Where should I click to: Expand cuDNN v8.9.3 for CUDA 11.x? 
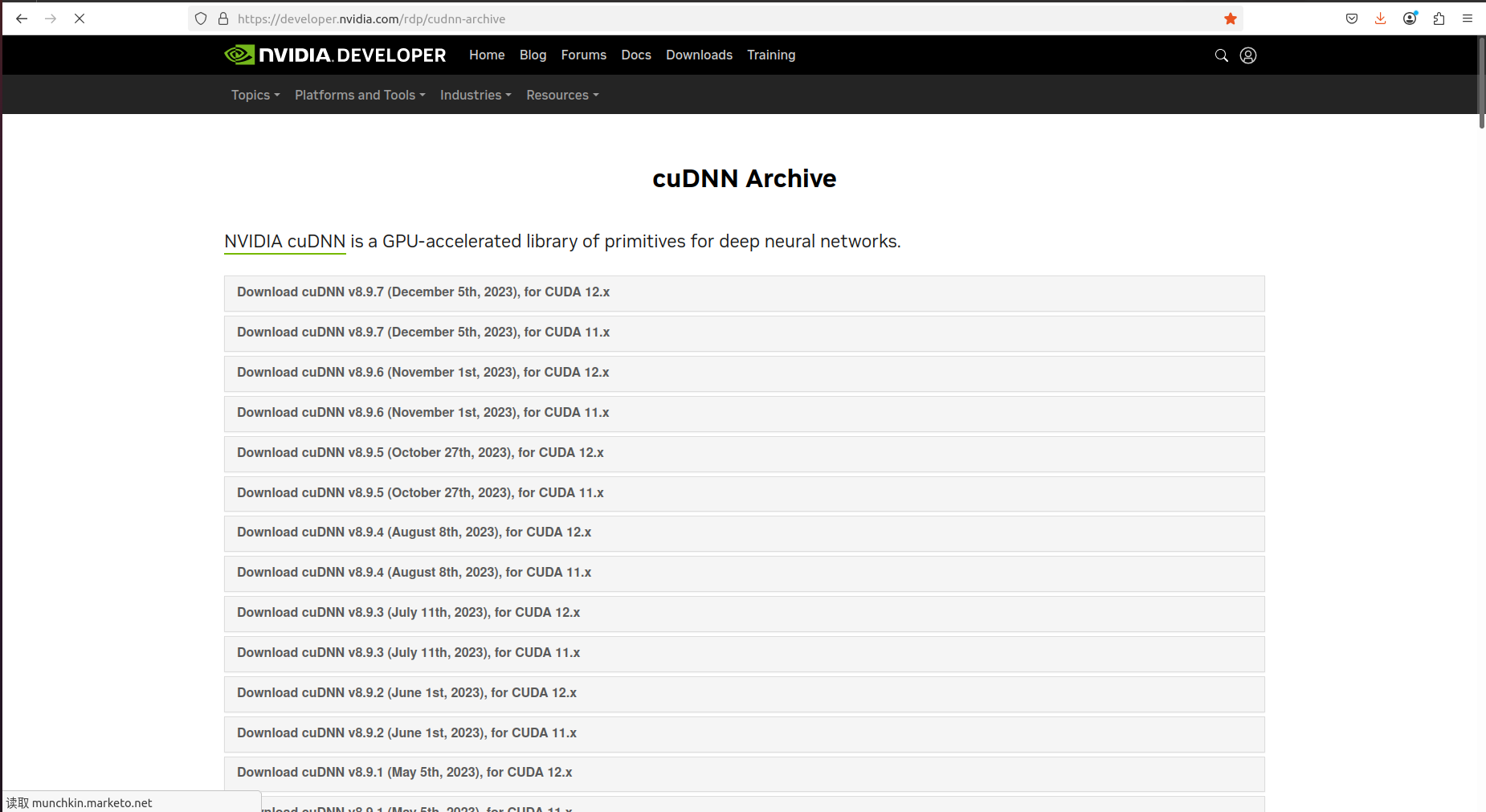click(x=744, y=654)
